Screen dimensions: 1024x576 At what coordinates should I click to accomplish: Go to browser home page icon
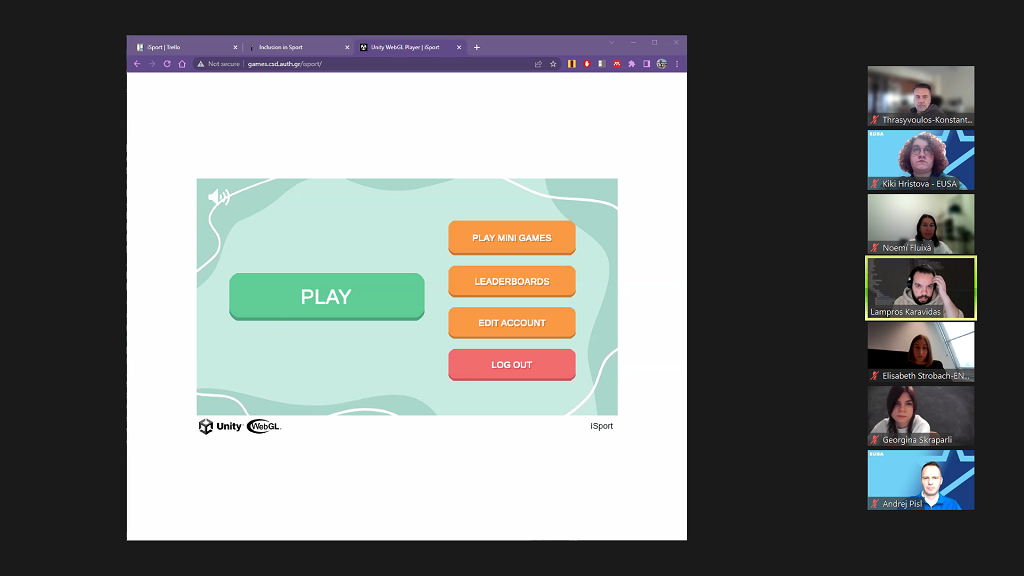click(182, 64)
